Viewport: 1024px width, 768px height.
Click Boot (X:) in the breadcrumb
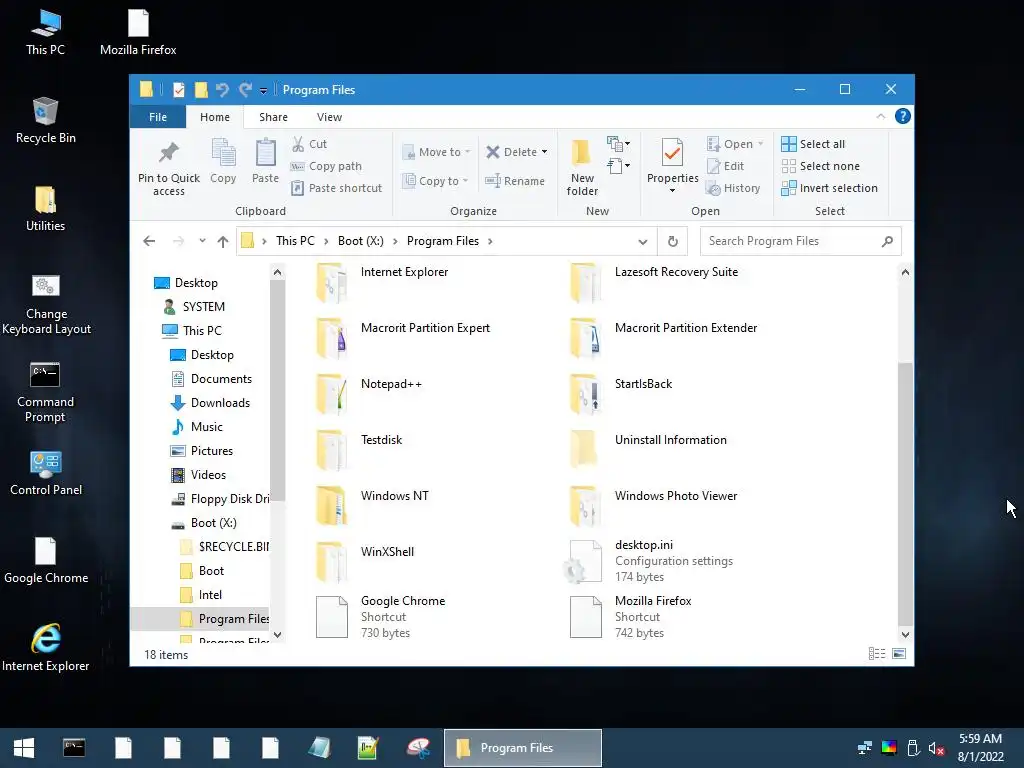(x=360, y=241)
